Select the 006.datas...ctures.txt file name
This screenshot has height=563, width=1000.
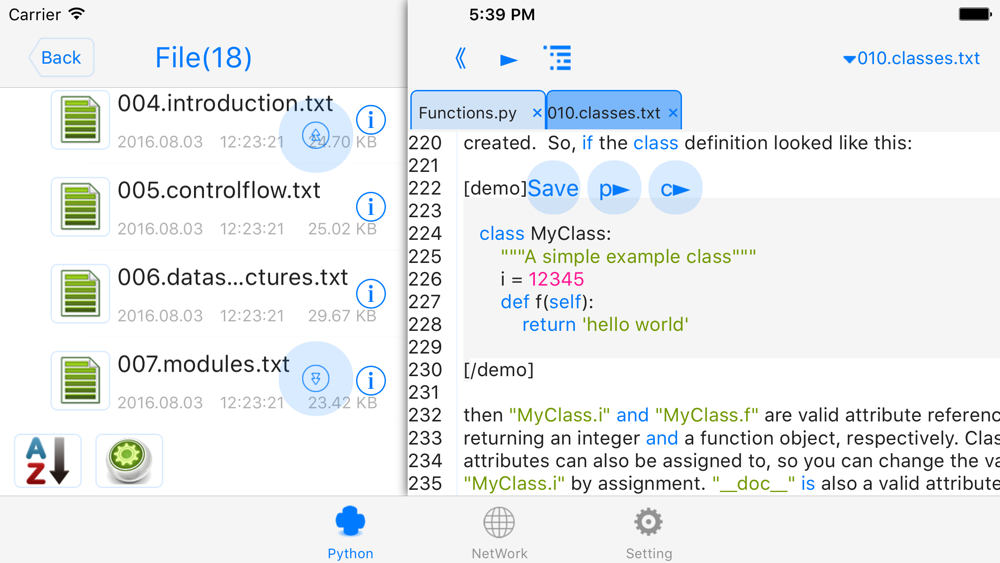coord(233,277)
